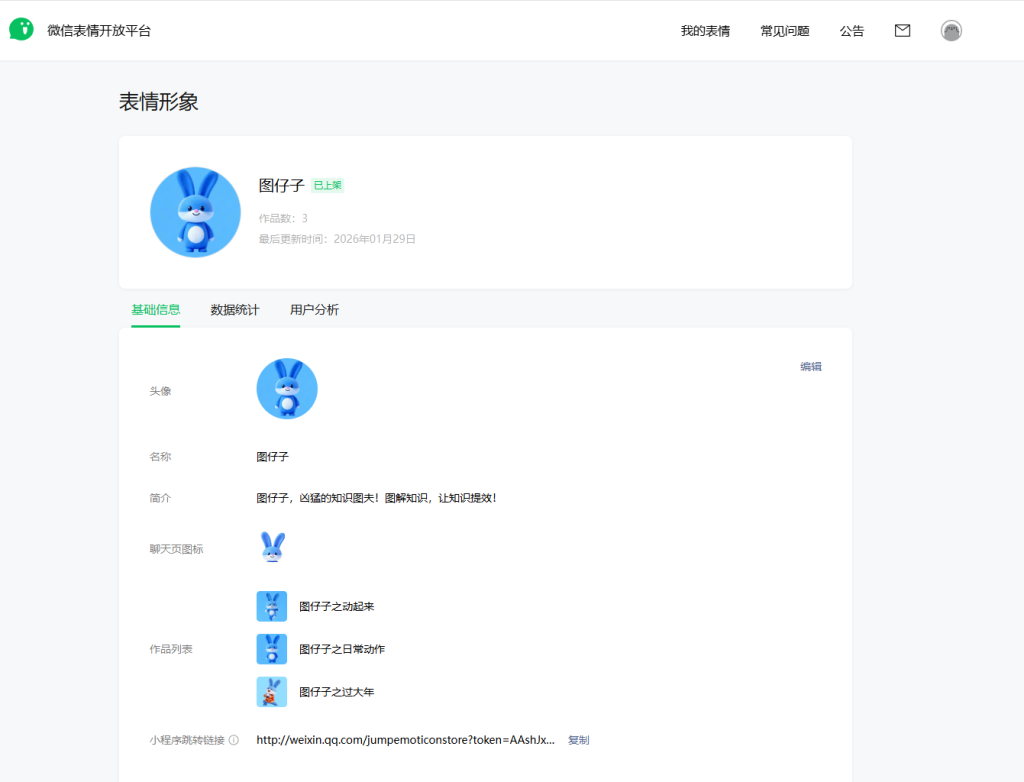This screenshot has height=782, width=1024.
Task: Open the mail messages envelope icon
Action: (x=902, y=31)
